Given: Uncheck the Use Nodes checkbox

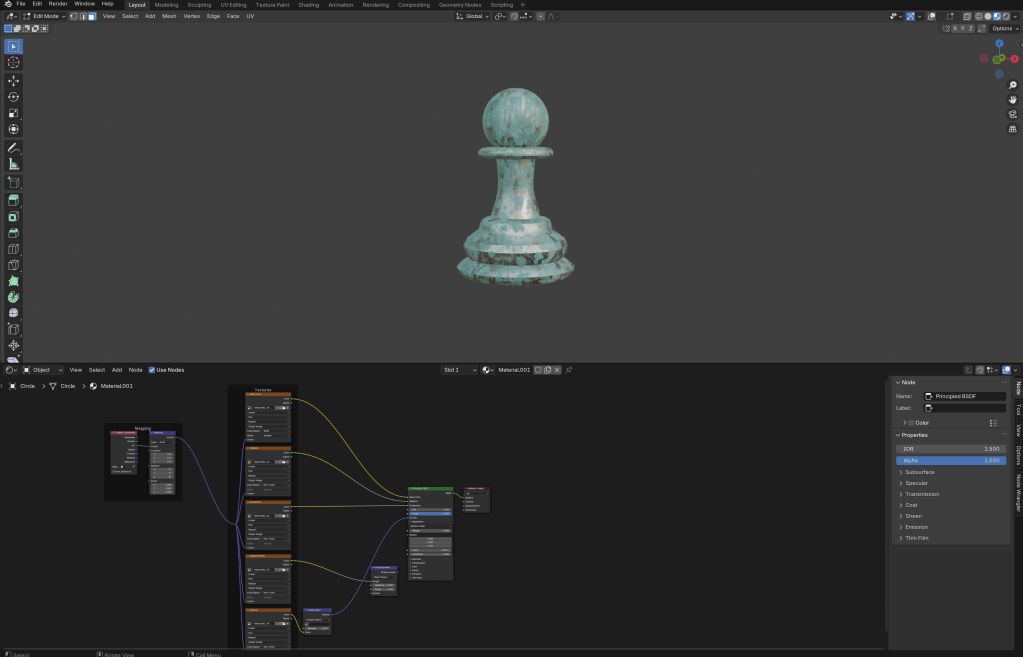Looking at the screenshot, I should tap(152, 370).
